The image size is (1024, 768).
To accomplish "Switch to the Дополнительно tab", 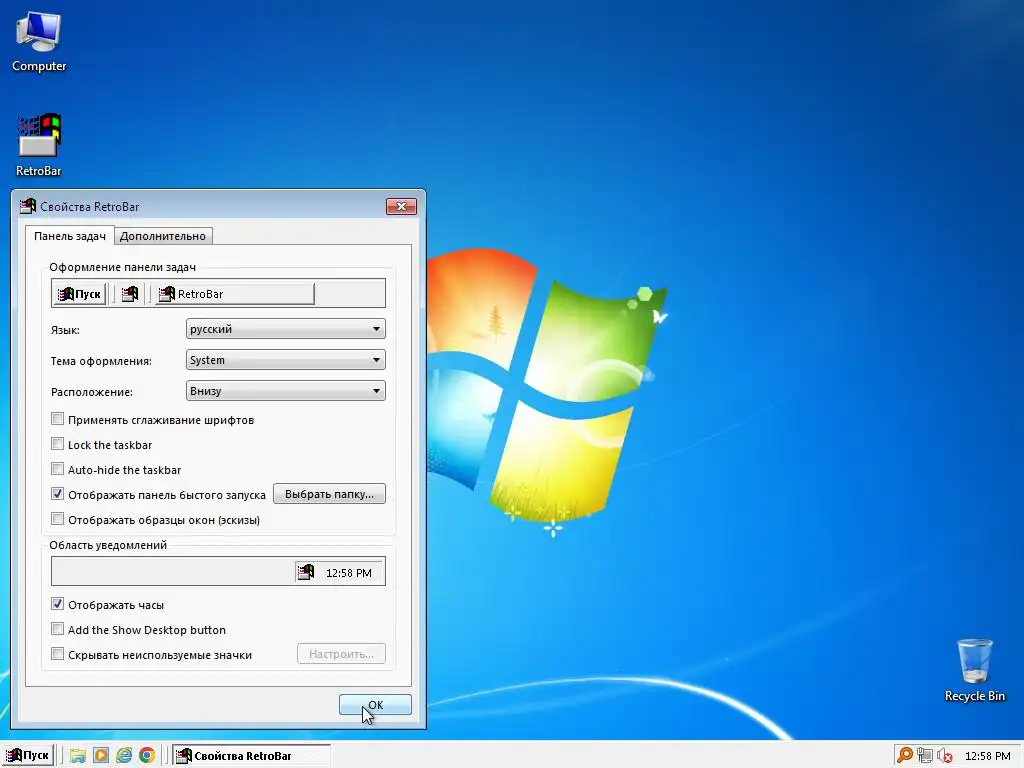I will click(x=163, y=236).
